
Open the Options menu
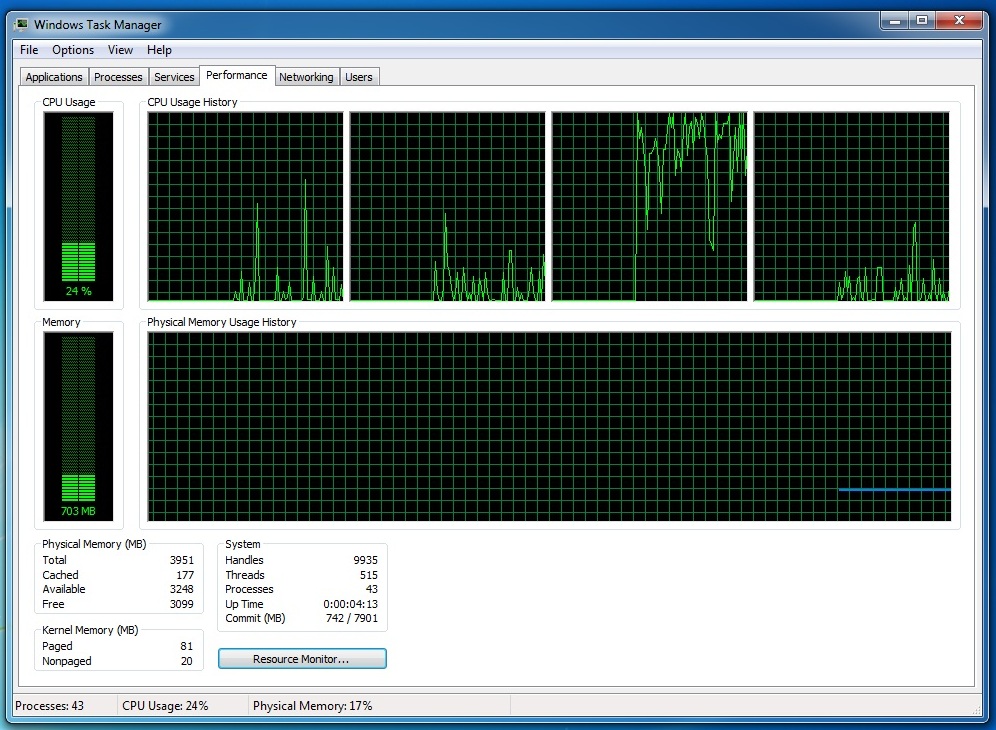coord(73,50)
